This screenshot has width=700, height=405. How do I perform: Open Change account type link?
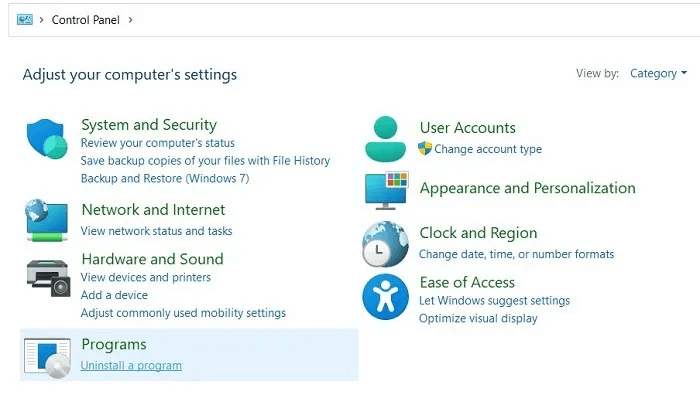point(488,149)
